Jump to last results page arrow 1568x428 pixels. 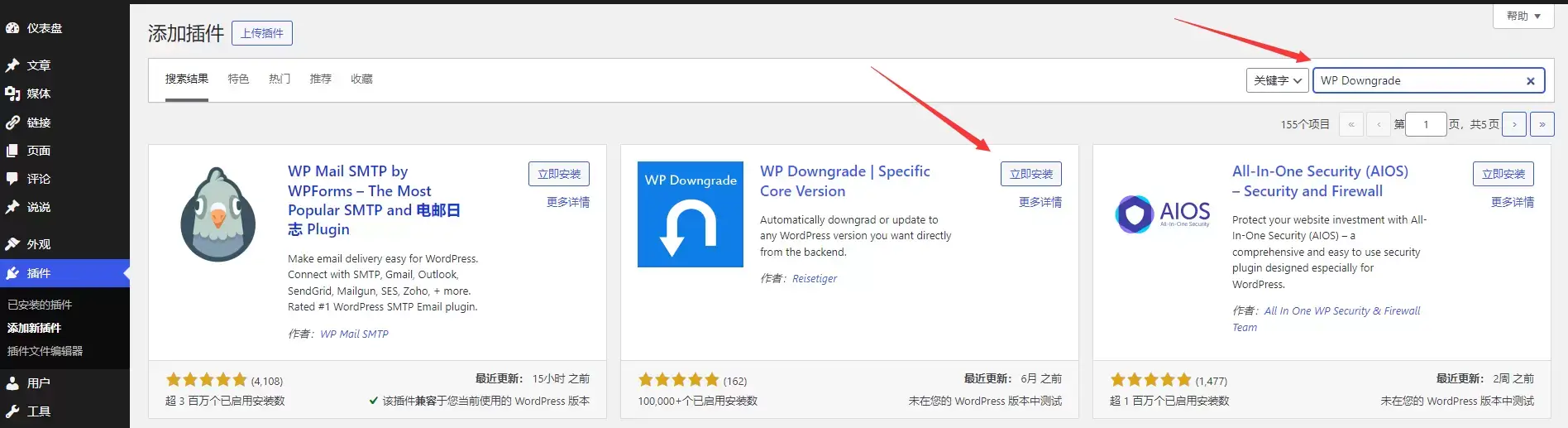(1542, 124)
